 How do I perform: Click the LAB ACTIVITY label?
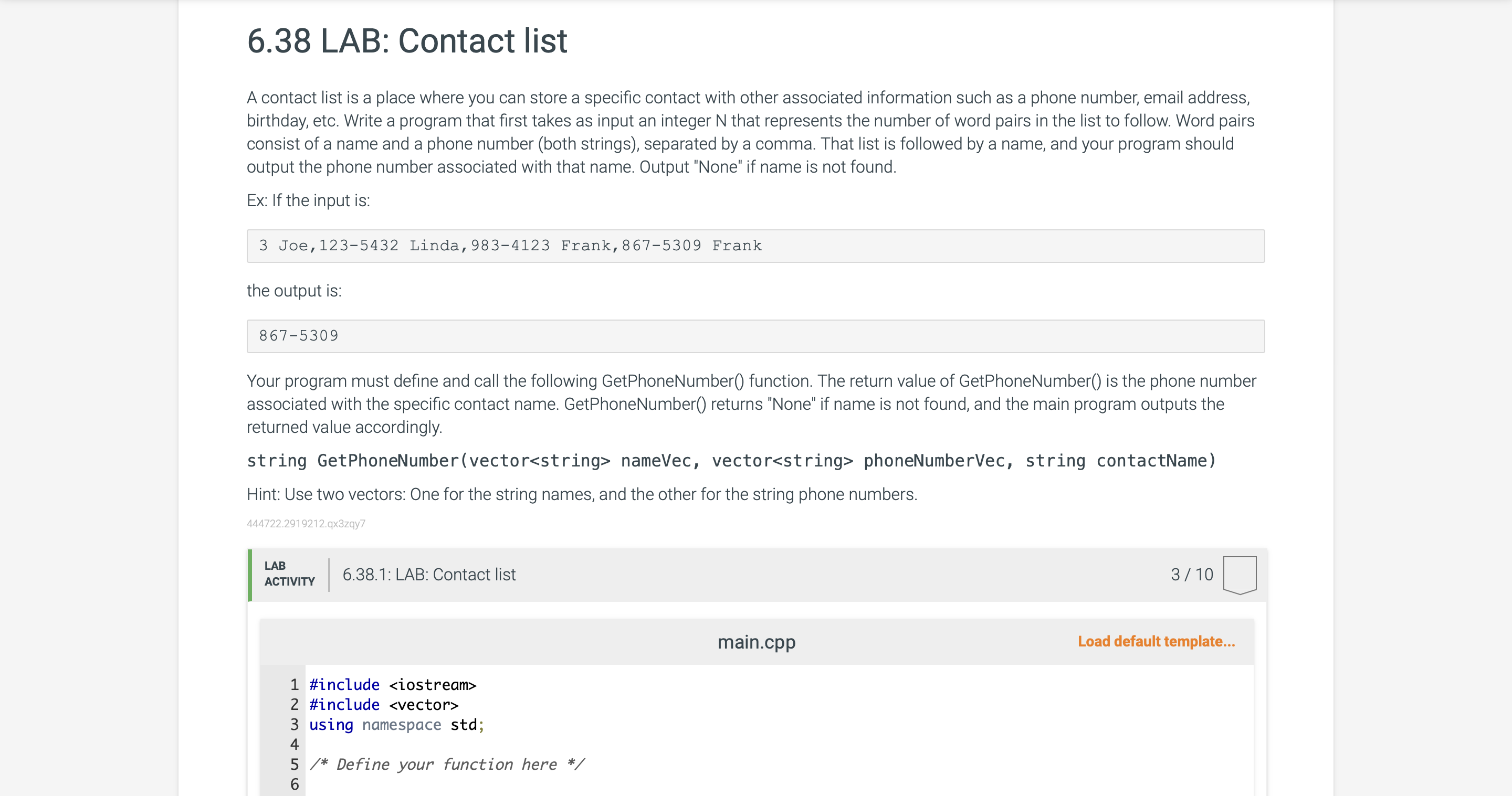pos(289,574)
